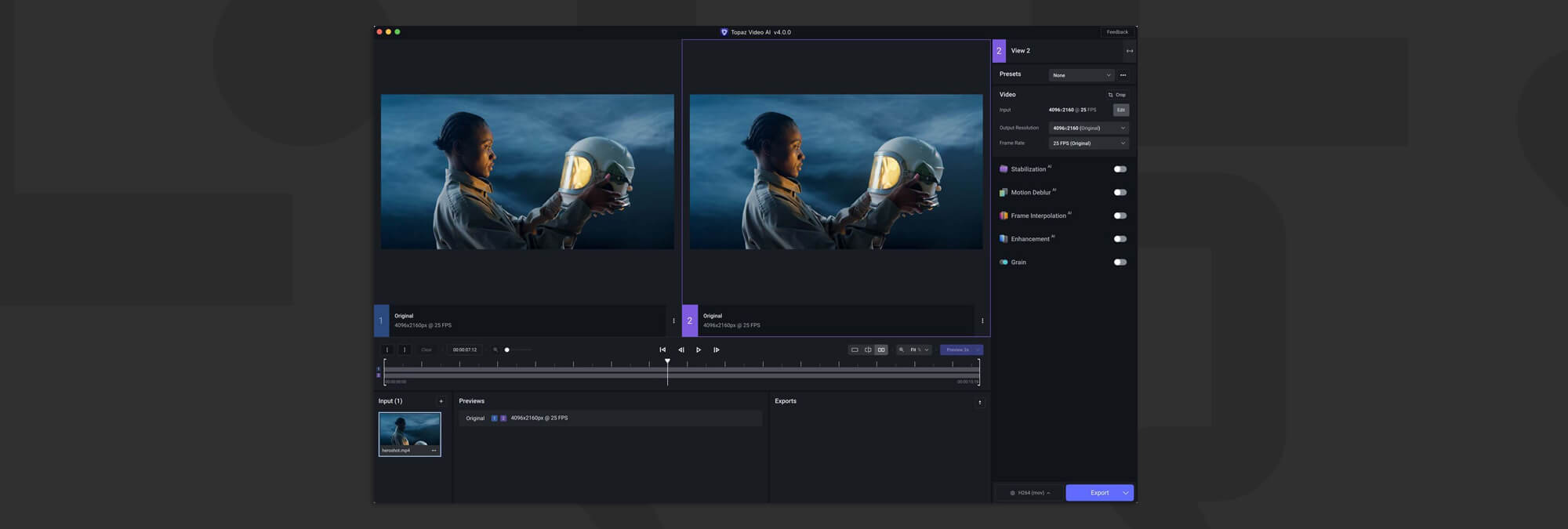Viewport: 1568px width, 529px height.
Task: Open view 1 options menu
Action: [673, 321]
